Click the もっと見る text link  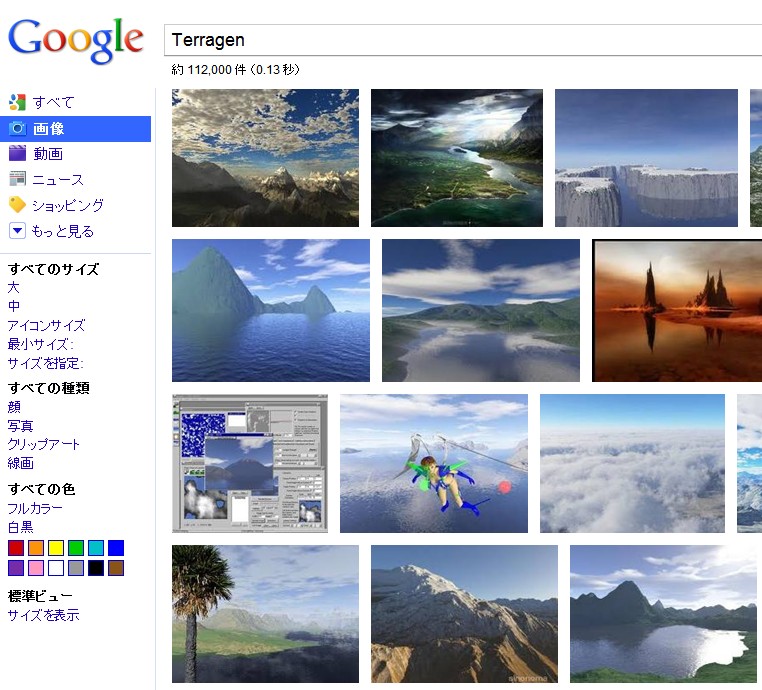tap(63, 231)
